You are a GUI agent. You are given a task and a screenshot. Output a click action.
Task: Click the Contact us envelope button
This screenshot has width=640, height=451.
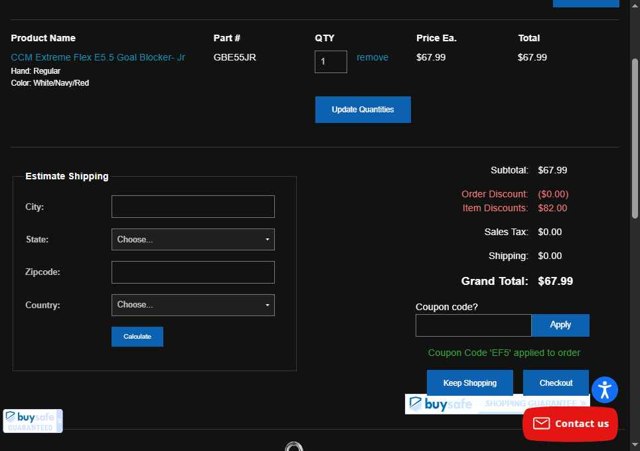pos(570,424)
